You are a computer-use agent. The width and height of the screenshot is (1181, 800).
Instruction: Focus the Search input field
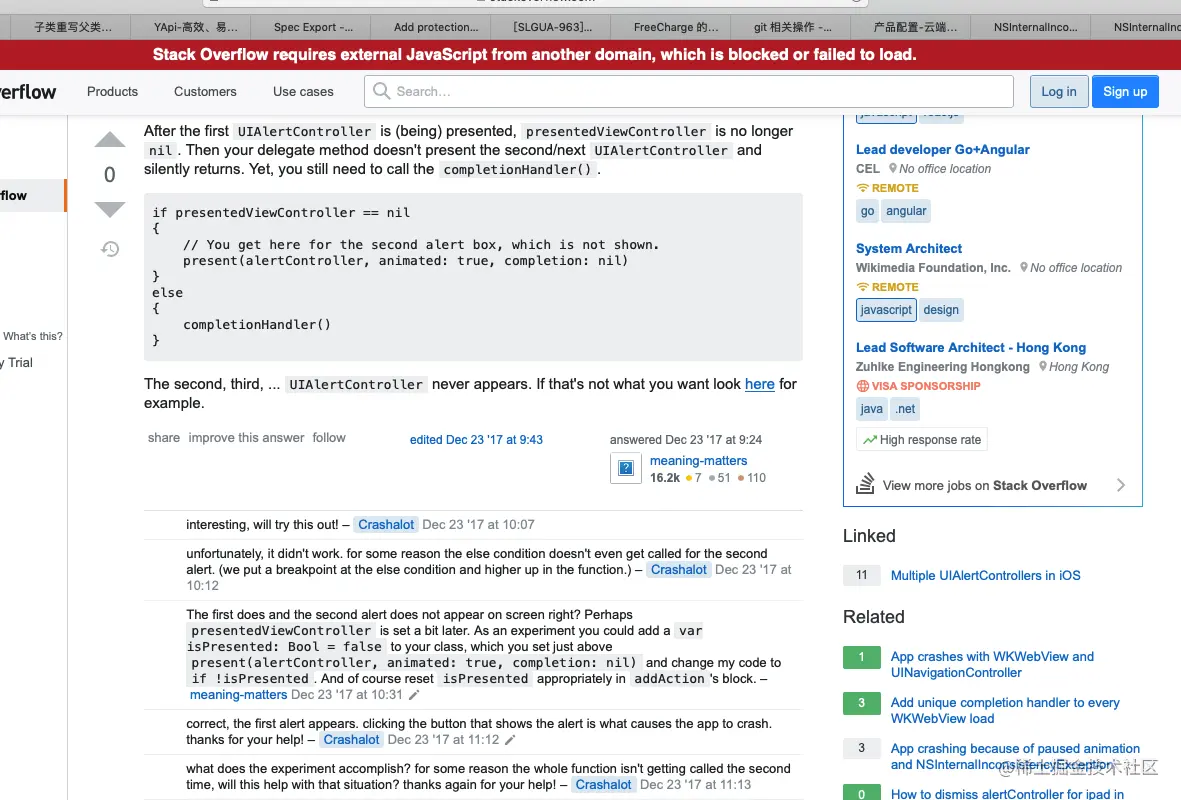point(688,91)
